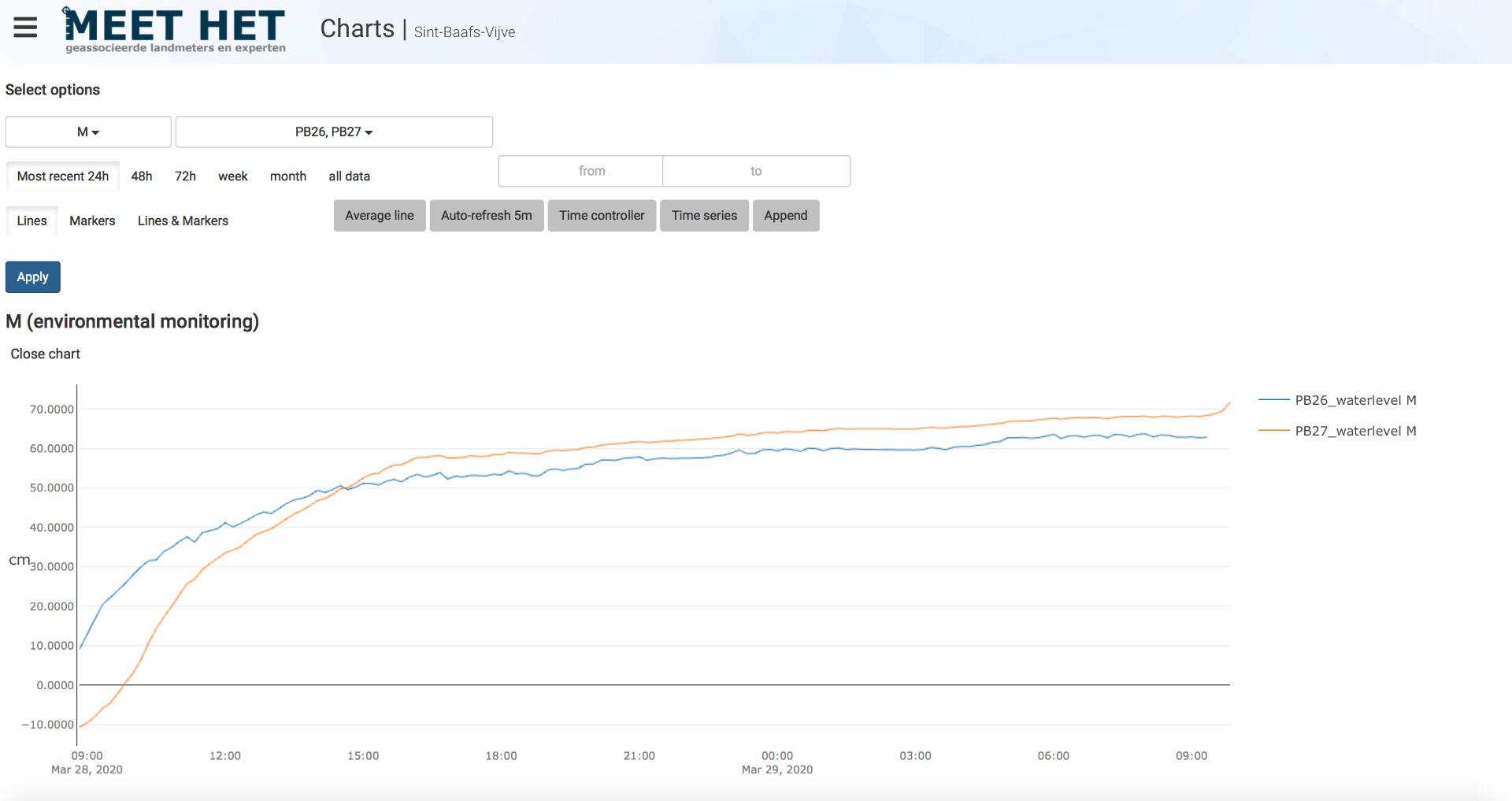This screenshot has height=801, width=1512.
Task: Hide the PB27_waterlevel M legend series
Action: pyautogui.click(x=1354, y=431)
